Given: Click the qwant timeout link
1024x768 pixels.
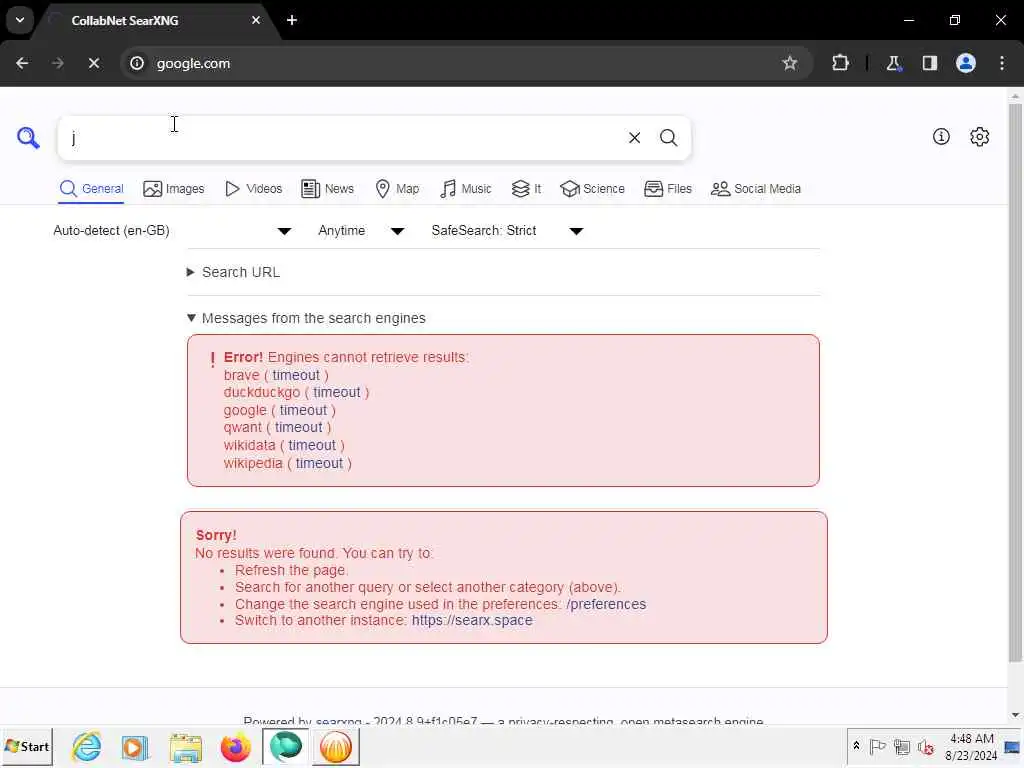Looking at the screenshot, I should tap(298, 427).
